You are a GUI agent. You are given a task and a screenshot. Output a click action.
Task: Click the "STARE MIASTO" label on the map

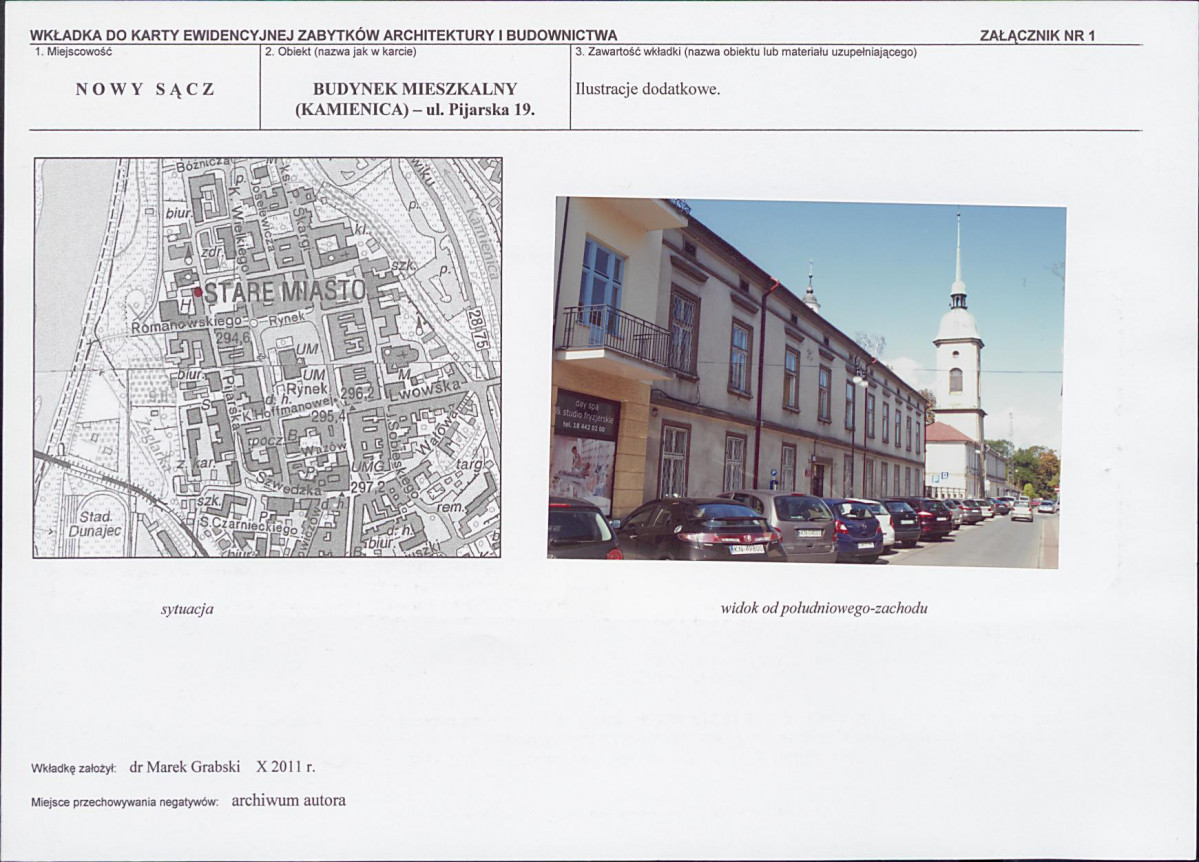pyautogui.click(x=284, y=293)
